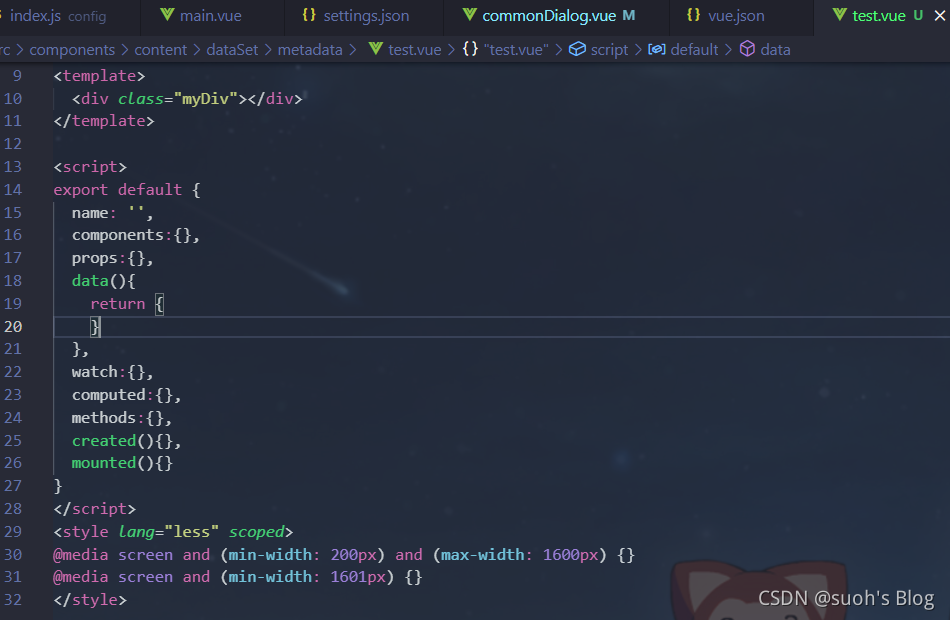
Task: Click the methods:{} line
Action: (x=122, y=418)
